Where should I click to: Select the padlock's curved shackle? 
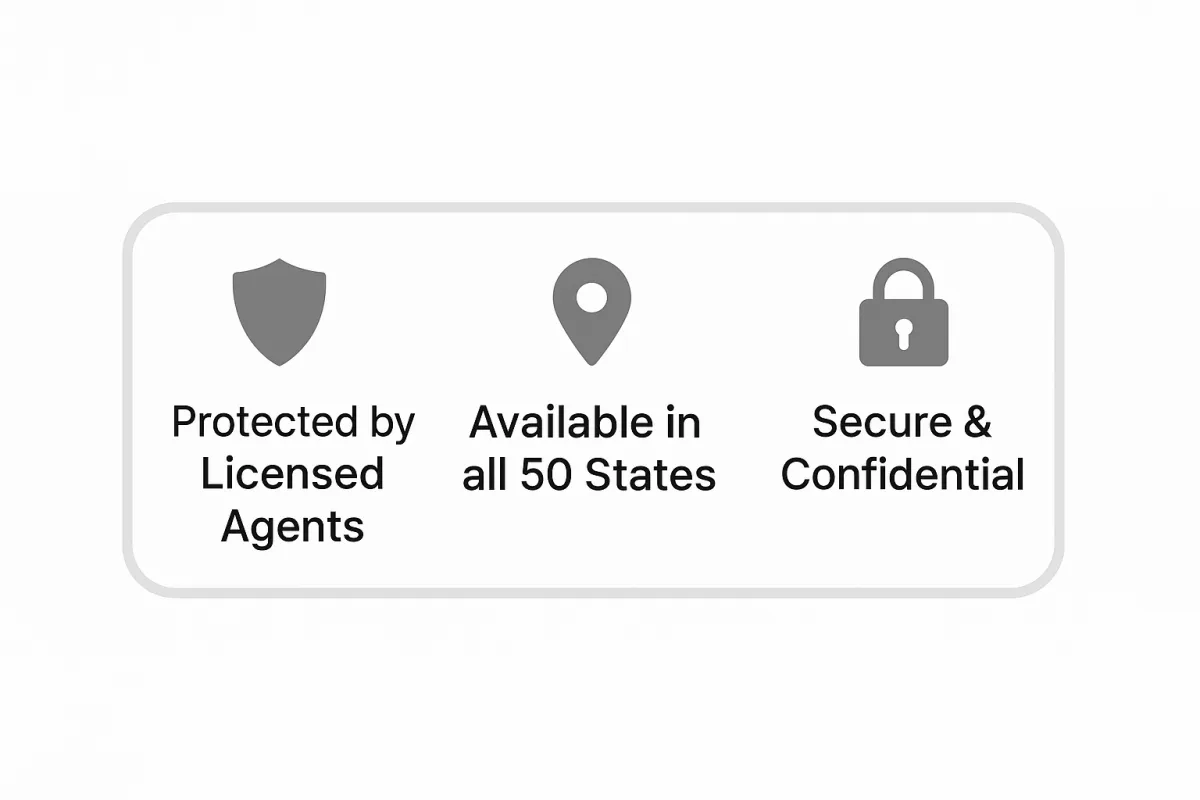pos(904,280)
